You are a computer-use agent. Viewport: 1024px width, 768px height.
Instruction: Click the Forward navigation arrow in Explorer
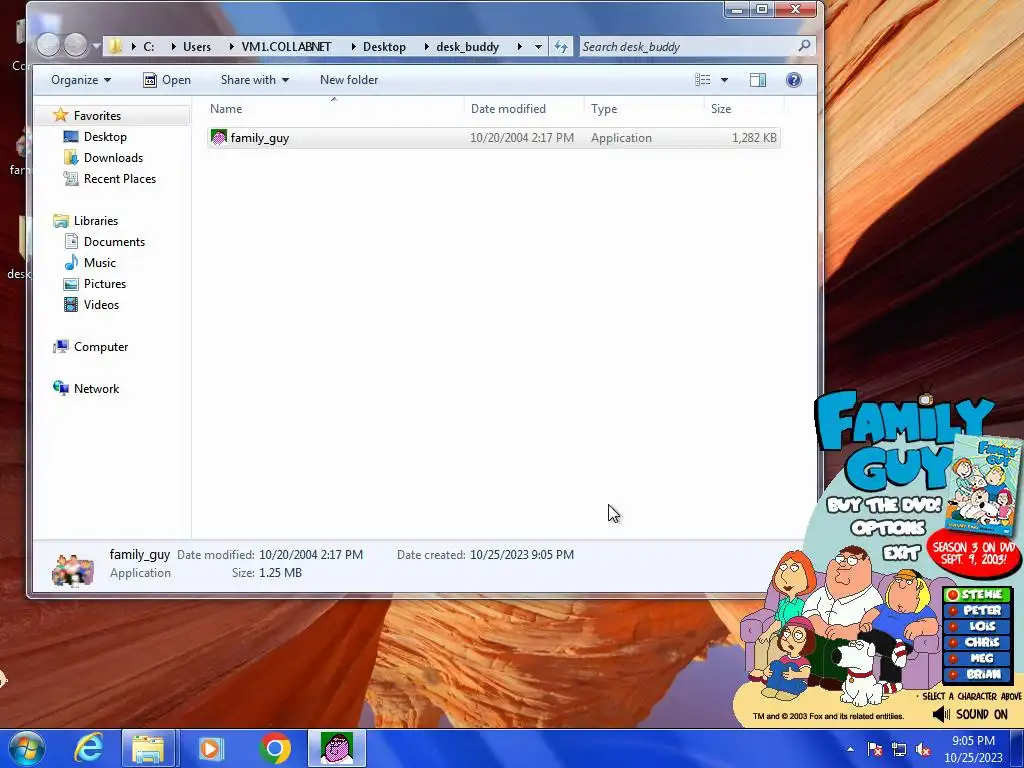click(x=76, y=45)
